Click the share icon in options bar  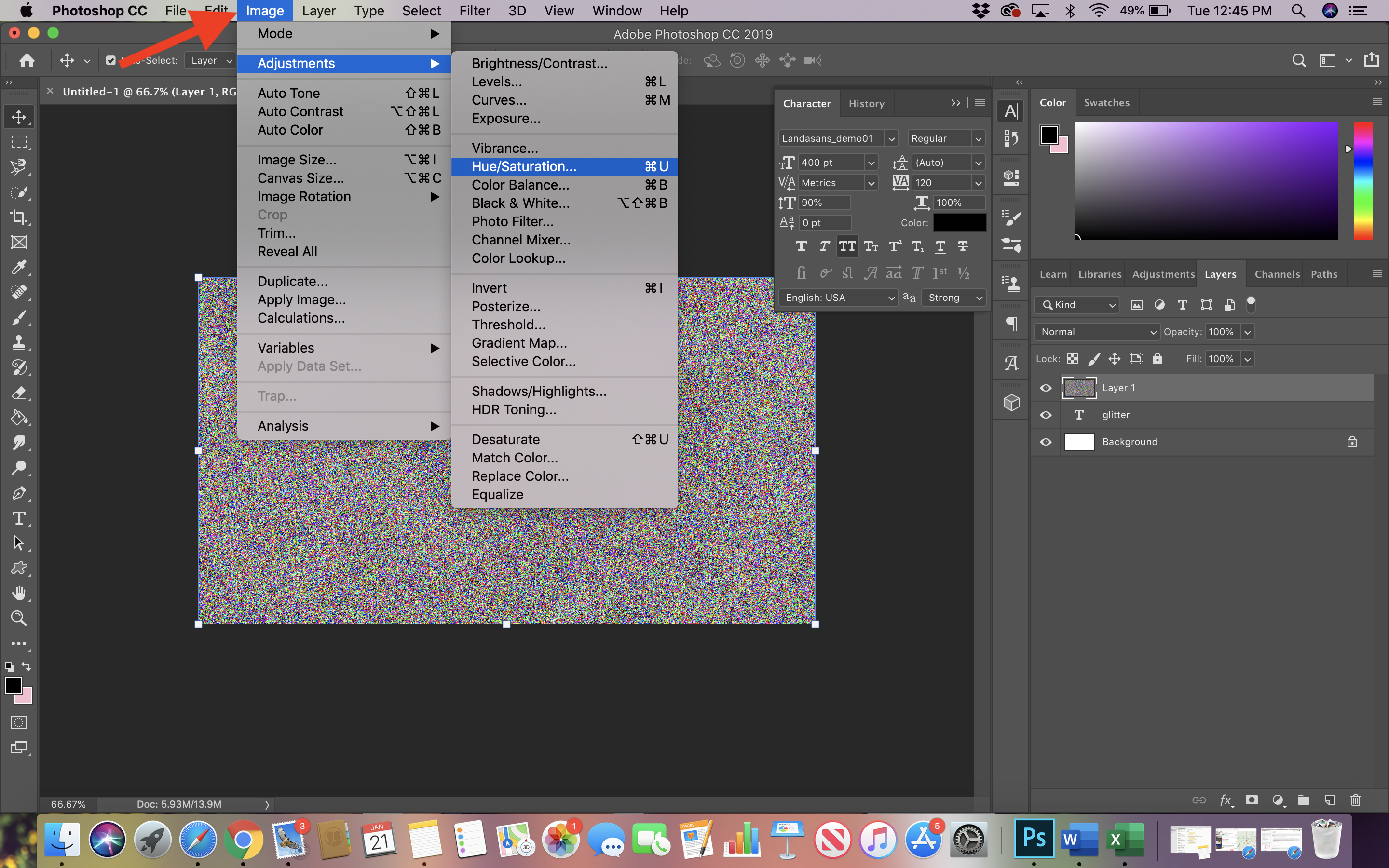click(1371, 60)
